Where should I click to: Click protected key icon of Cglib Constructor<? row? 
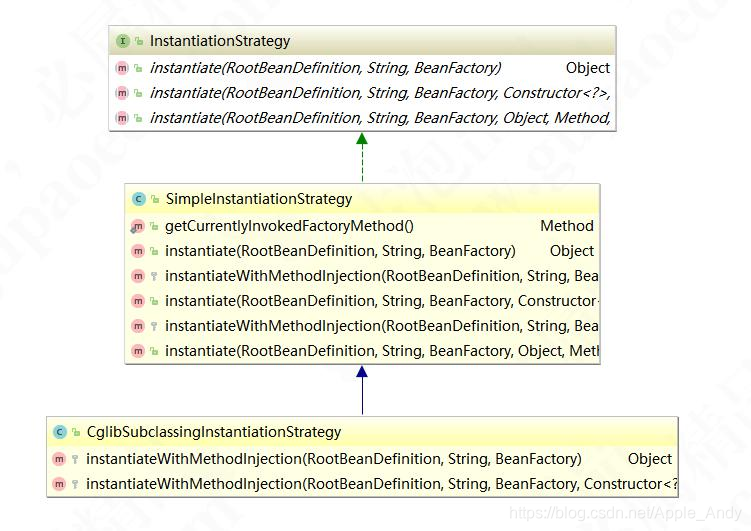(75, 485)
